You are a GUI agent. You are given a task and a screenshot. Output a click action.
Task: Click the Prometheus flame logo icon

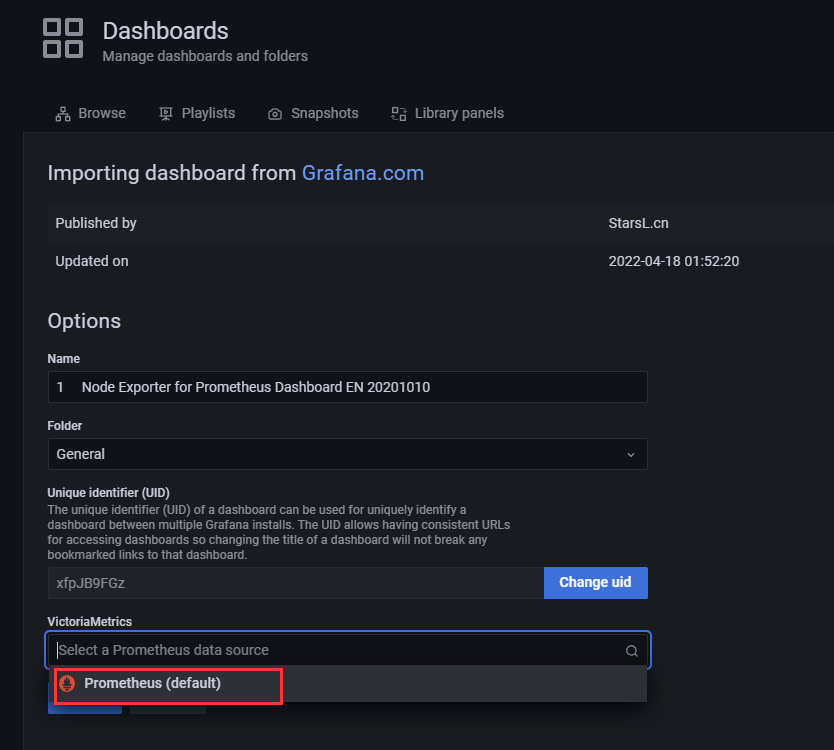point(67,683)
